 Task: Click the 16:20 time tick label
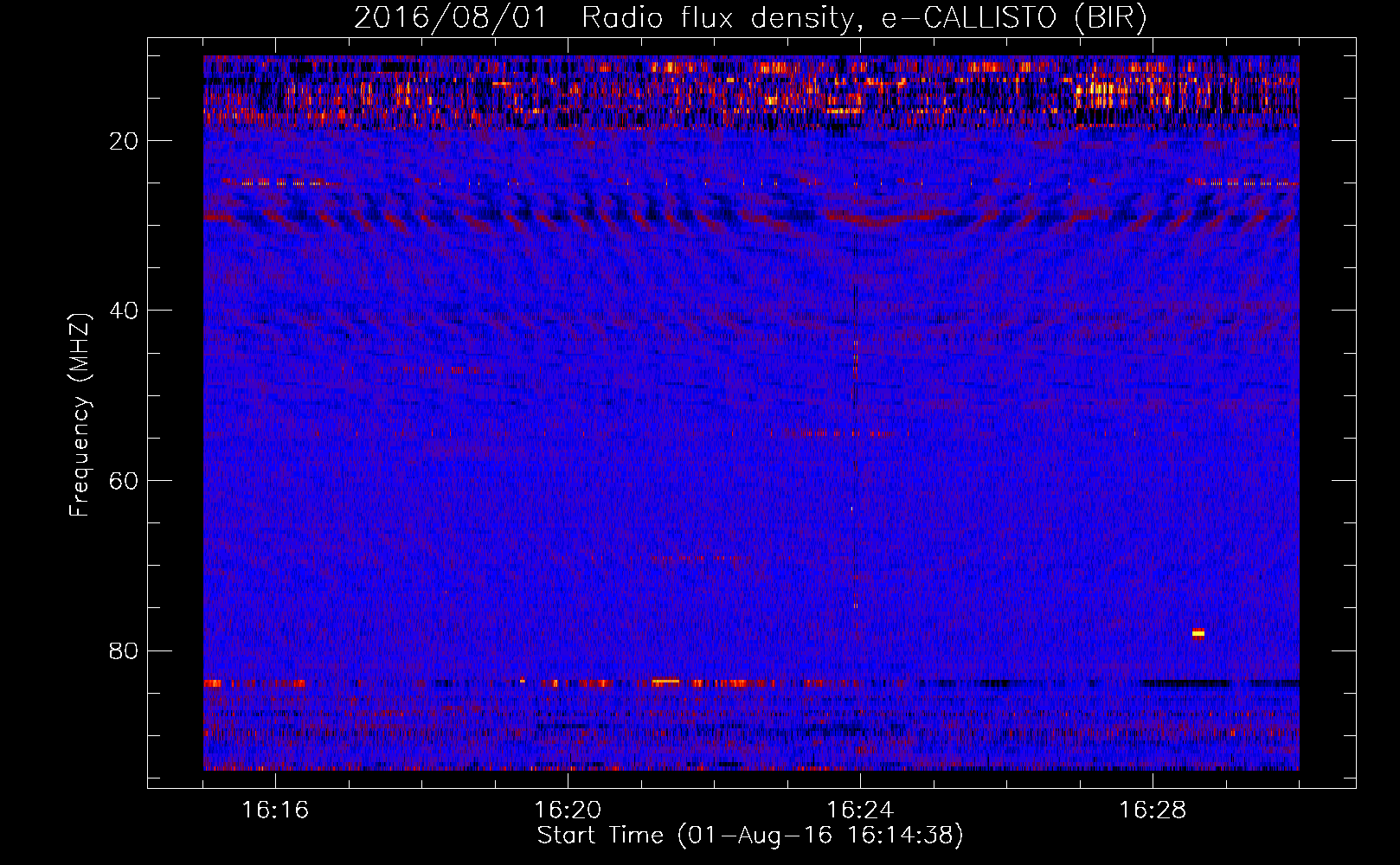[568, 811]
